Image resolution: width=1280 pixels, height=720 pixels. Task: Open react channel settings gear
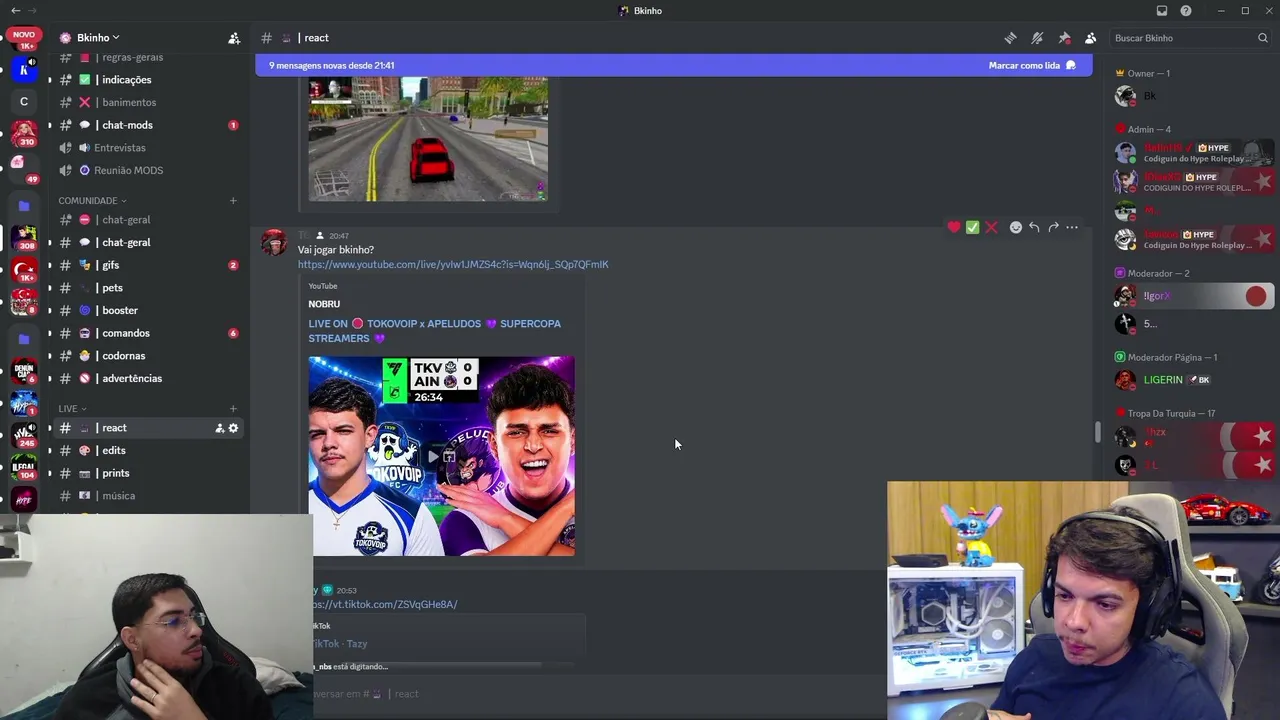click(x=234, y=428)
